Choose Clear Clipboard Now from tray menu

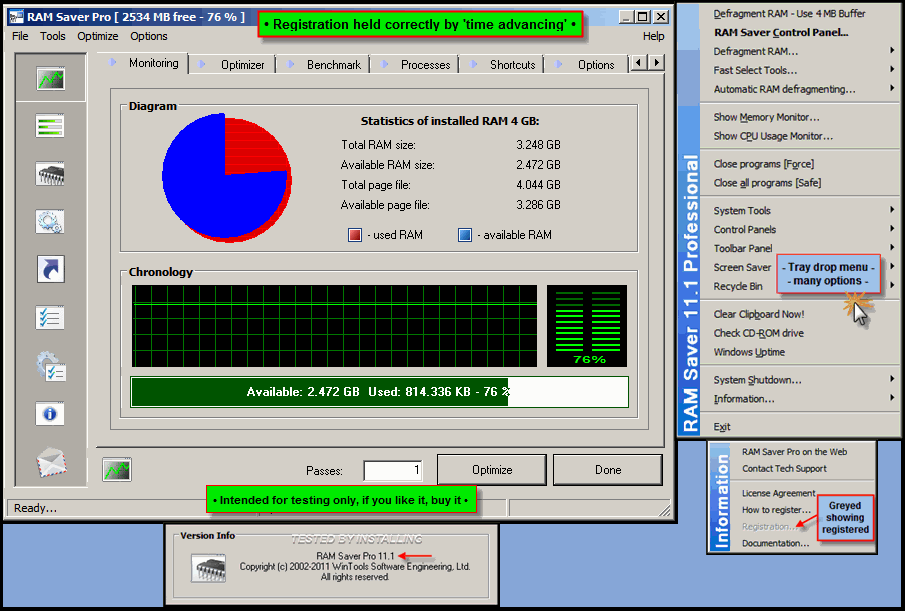click(758, 314)
